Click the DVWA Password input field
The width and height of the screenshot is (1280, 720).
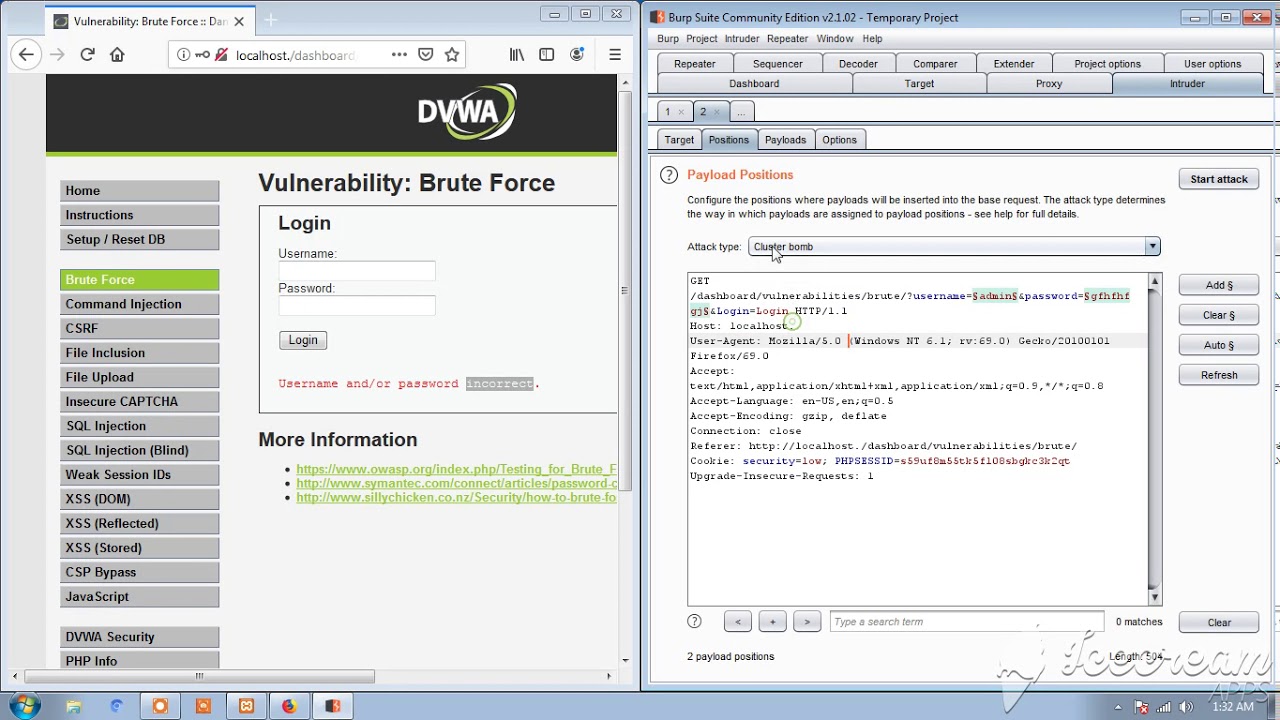[357, 306]
